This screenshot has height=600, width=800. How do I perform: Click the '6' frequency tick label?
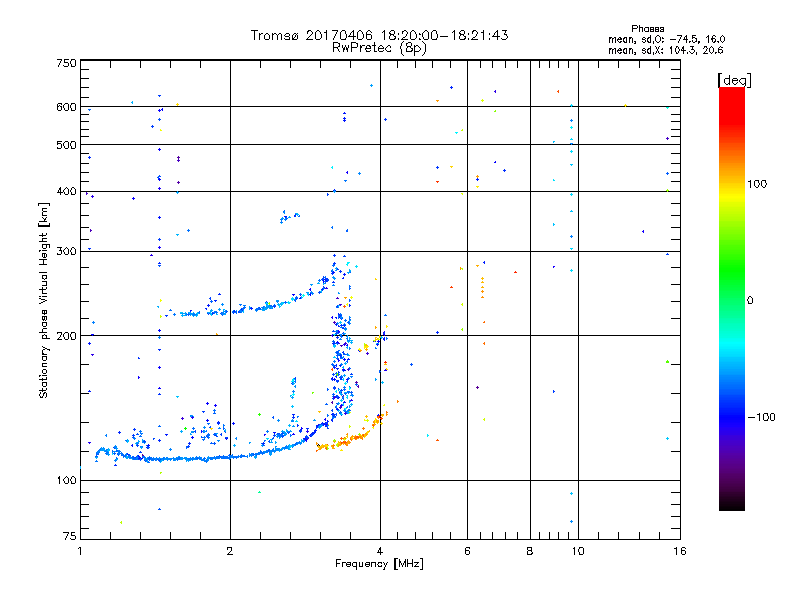[467, 551]
